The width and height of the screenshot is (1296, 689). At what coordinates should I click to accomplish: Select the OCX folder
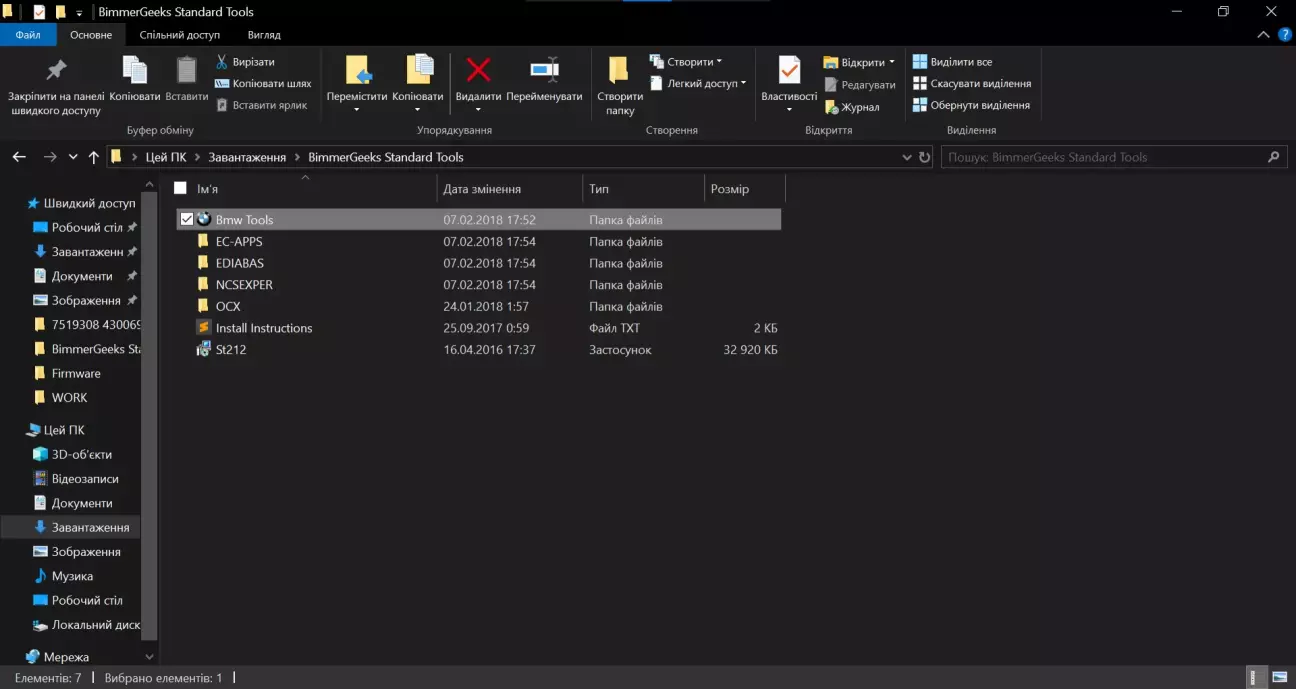228,306
